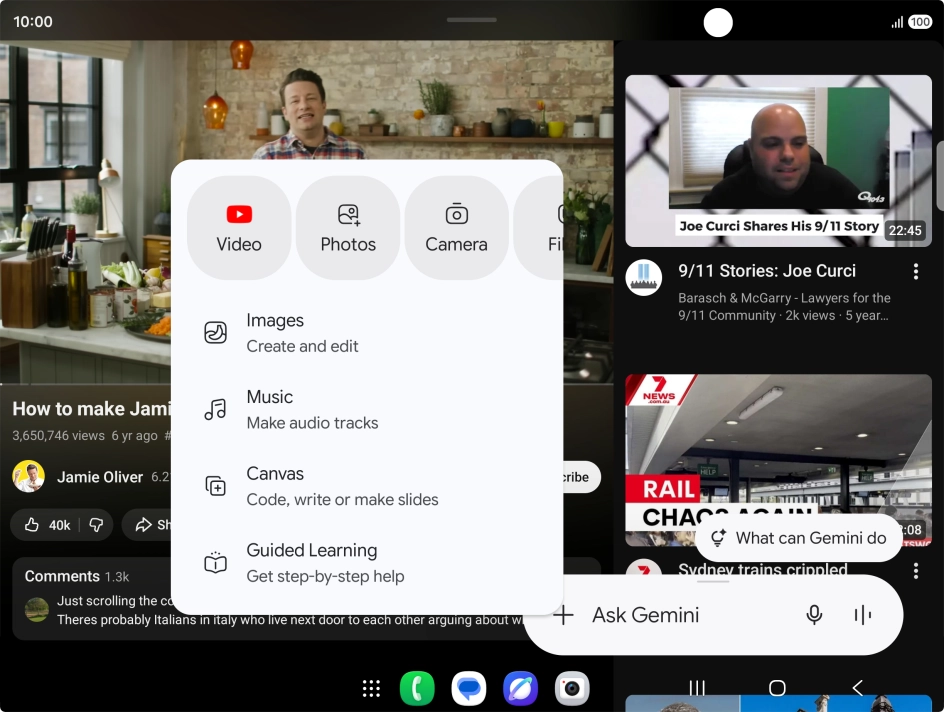Image resolution: width=944 pixels, height=712 pixels.
Task: Choose Photos in the Gemini attach menu
Action: 348,228
